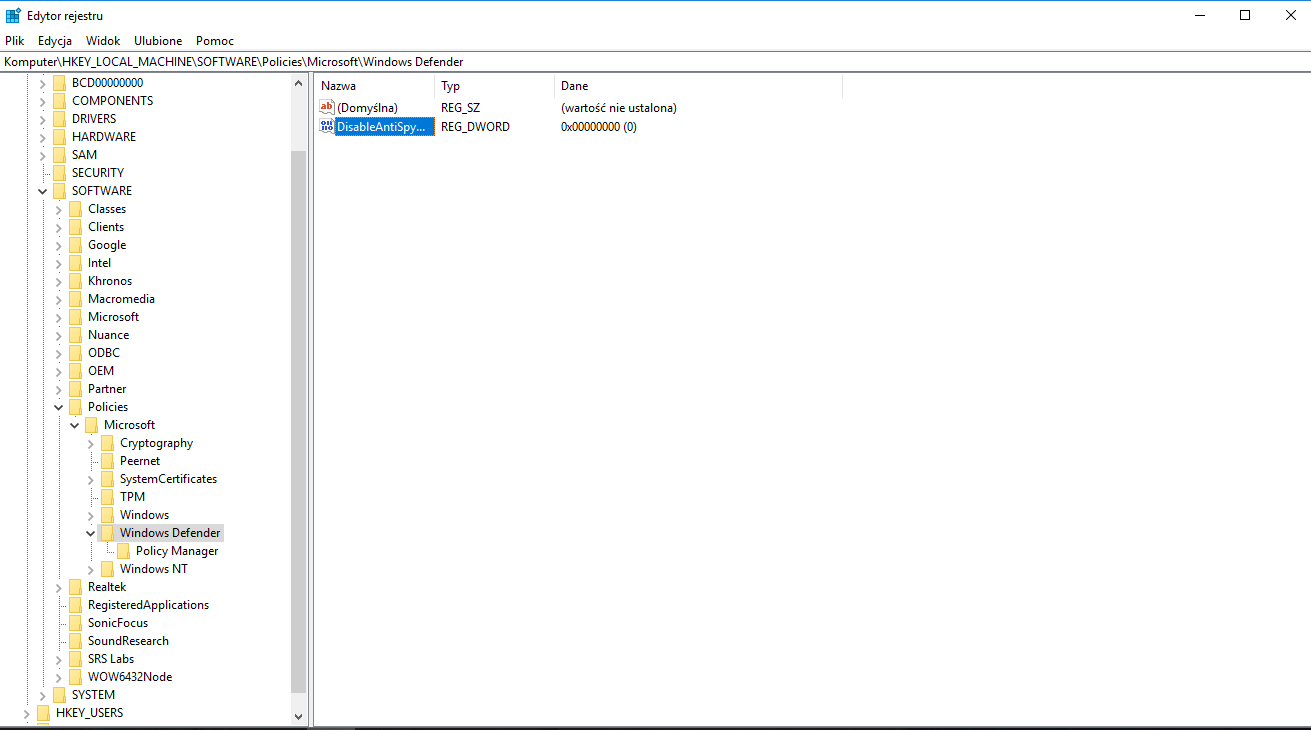Click the SOFTWARE folder icon
1311x730 pixels.
click(59, 191)
